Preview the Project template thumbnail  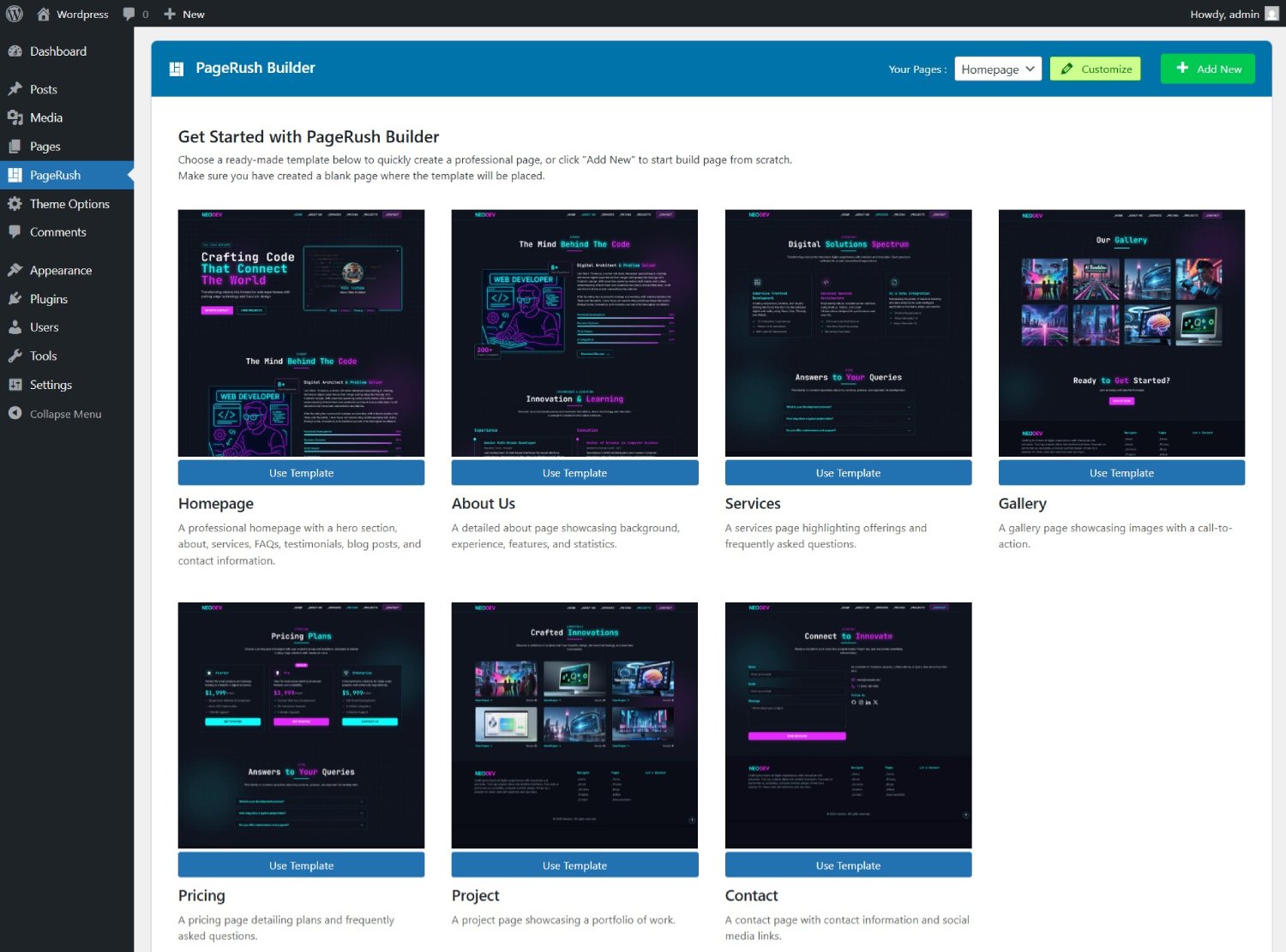[574, 726]
